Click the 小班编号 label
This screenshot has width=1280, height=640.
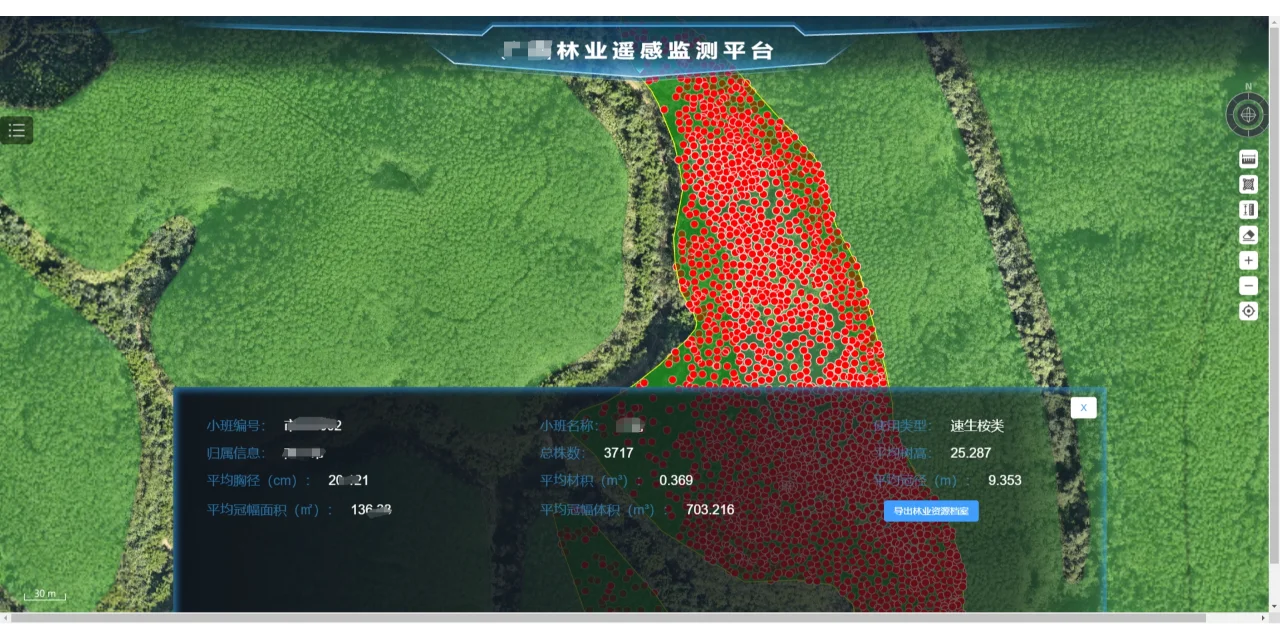pyautogui.click(x=236, y=425)
